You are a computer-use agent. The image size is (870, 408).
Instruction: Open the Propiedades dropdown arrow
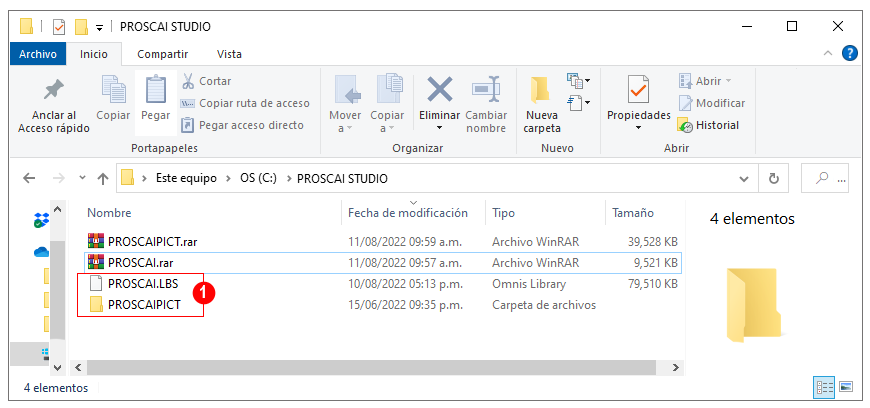click(x=639, y=128)
